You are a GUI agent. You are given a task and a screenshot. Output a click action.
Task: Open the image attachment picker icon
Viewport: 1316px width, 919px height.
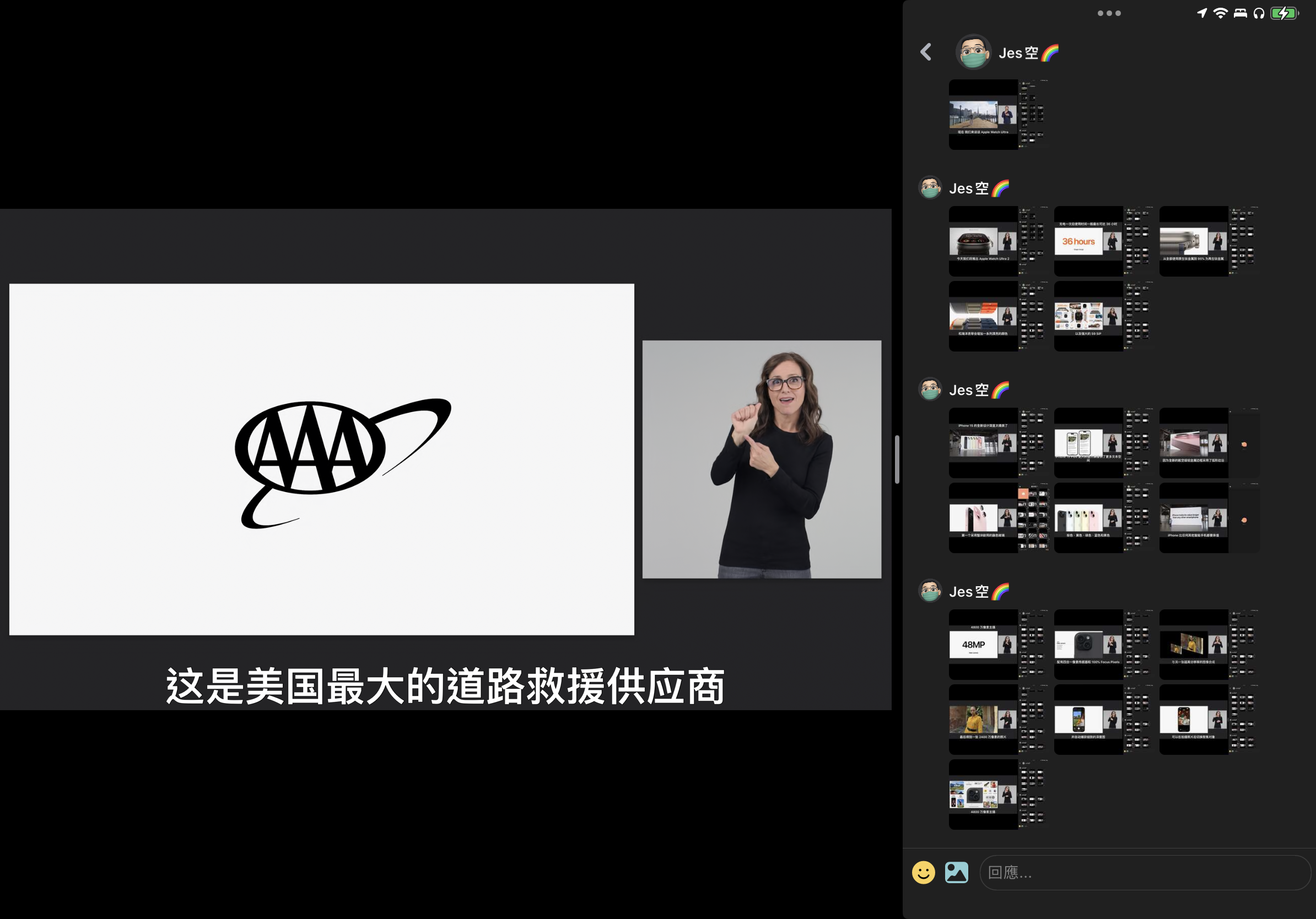click(x=957, y=873)
